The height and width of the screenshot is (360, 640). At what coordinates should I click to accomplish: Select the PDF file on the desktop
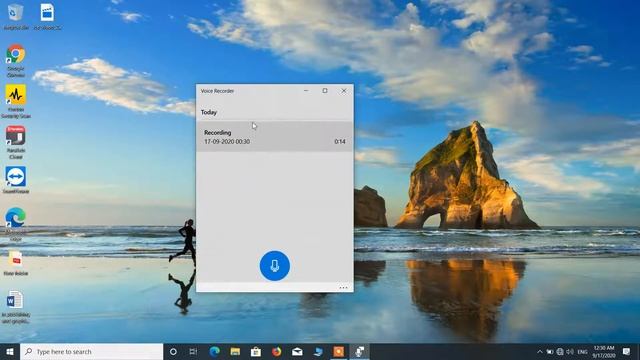click(16, 264)
